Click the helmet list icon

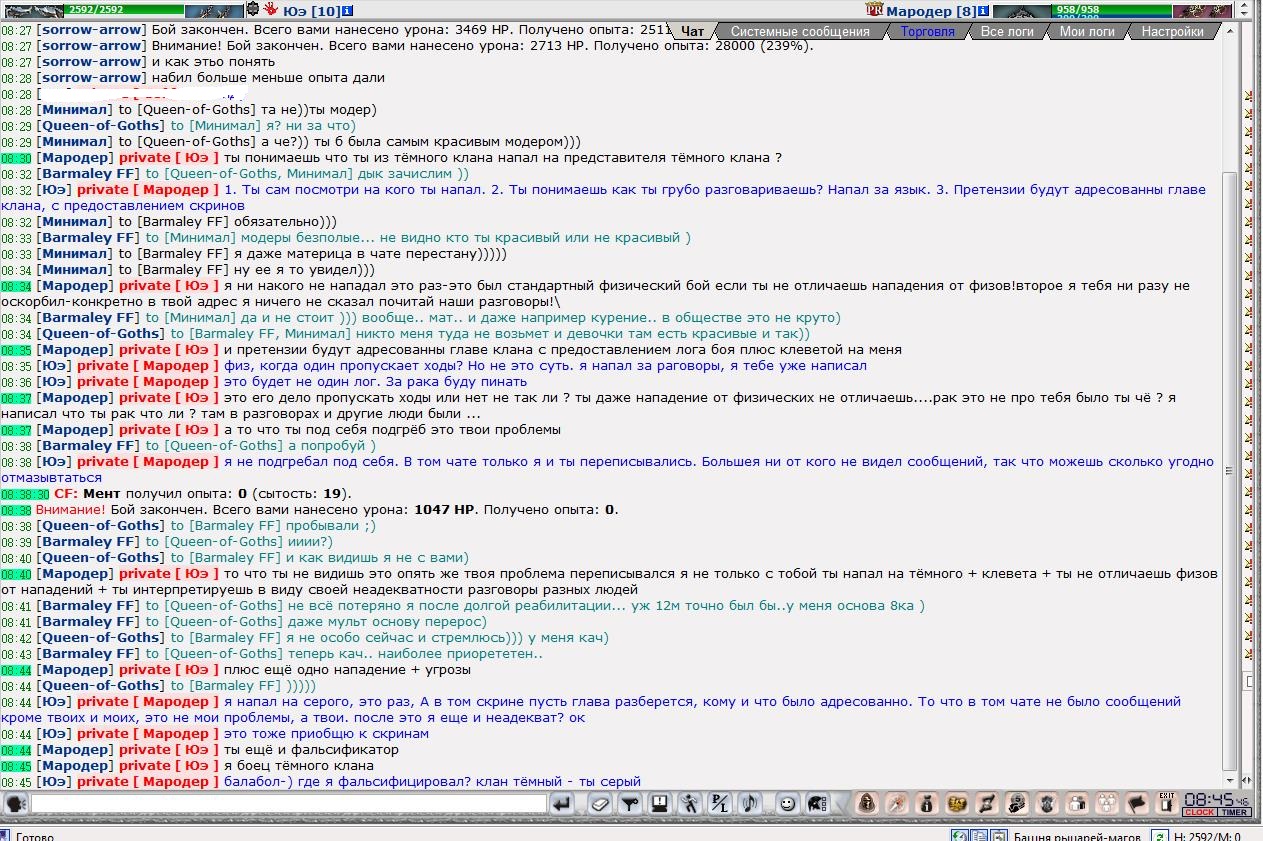[x=817, y=804]
